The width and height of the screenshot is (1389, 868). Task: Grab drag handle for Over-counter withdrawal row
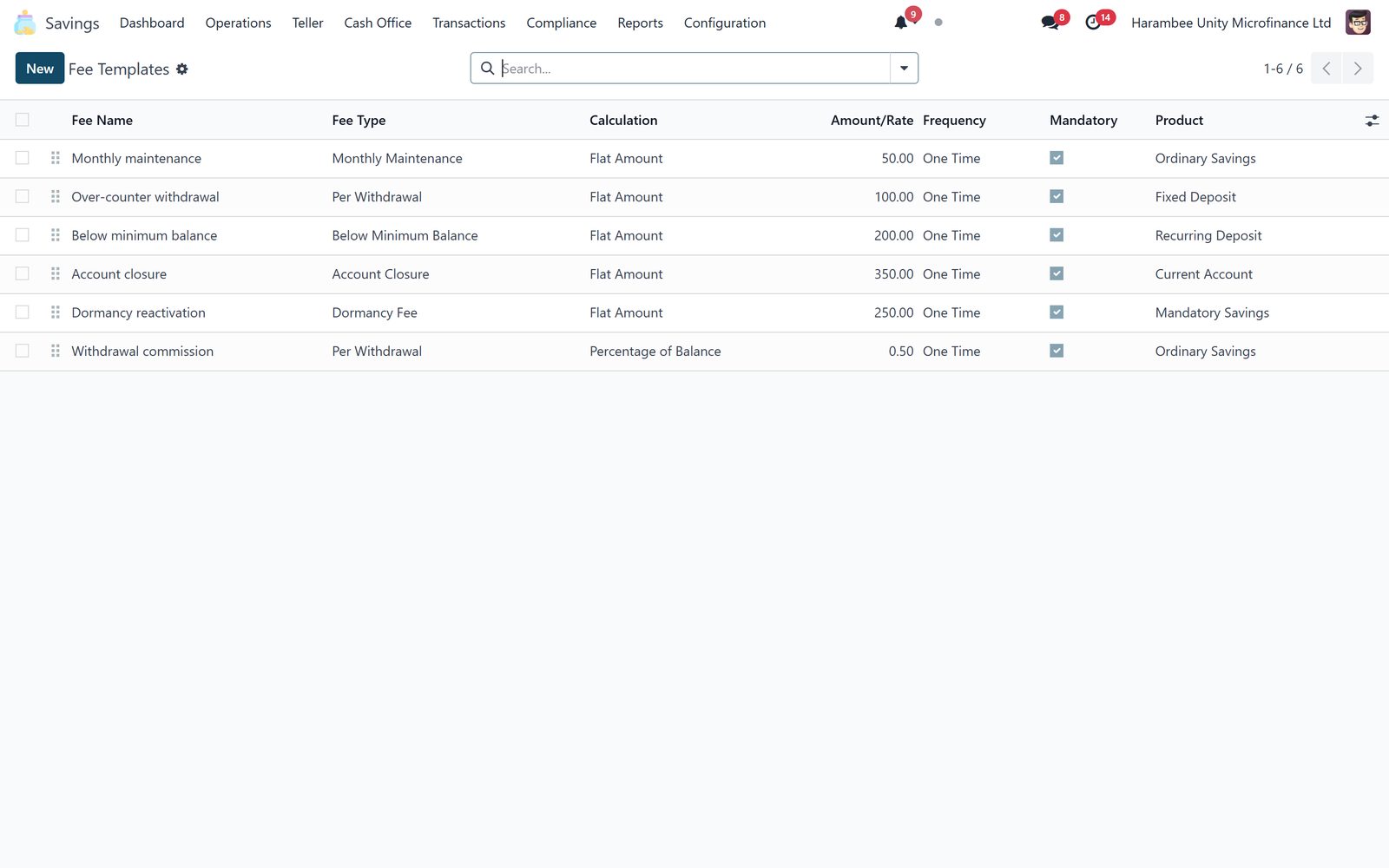pyautogui.click(x=56, y=197)
